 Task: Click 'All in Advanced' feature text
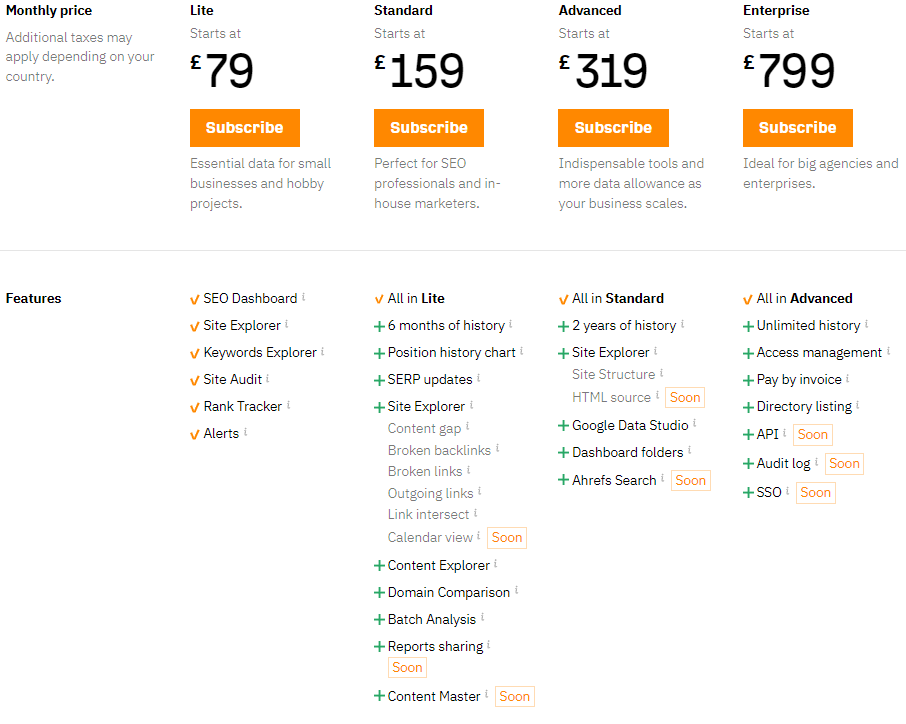coord(804,298)
